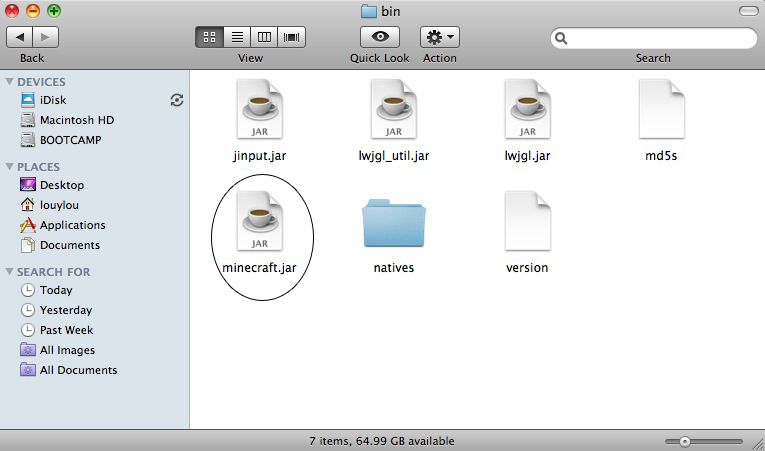Select the minecraft.jar file icon
The width and height of the screenshot is (765, 451).
260,221
